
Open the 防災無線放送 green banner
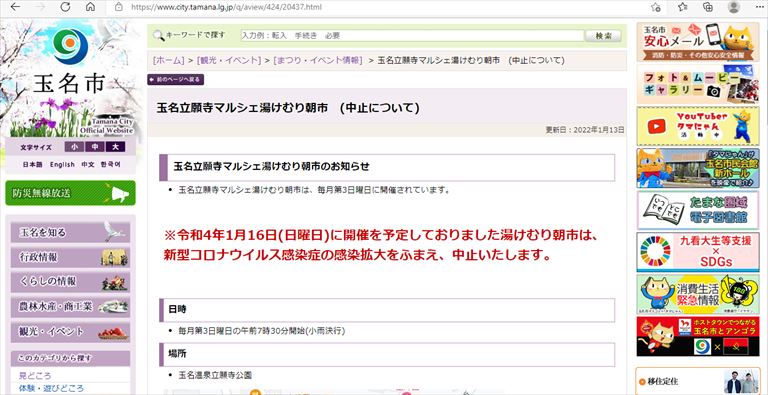click(x=70, y=193)
